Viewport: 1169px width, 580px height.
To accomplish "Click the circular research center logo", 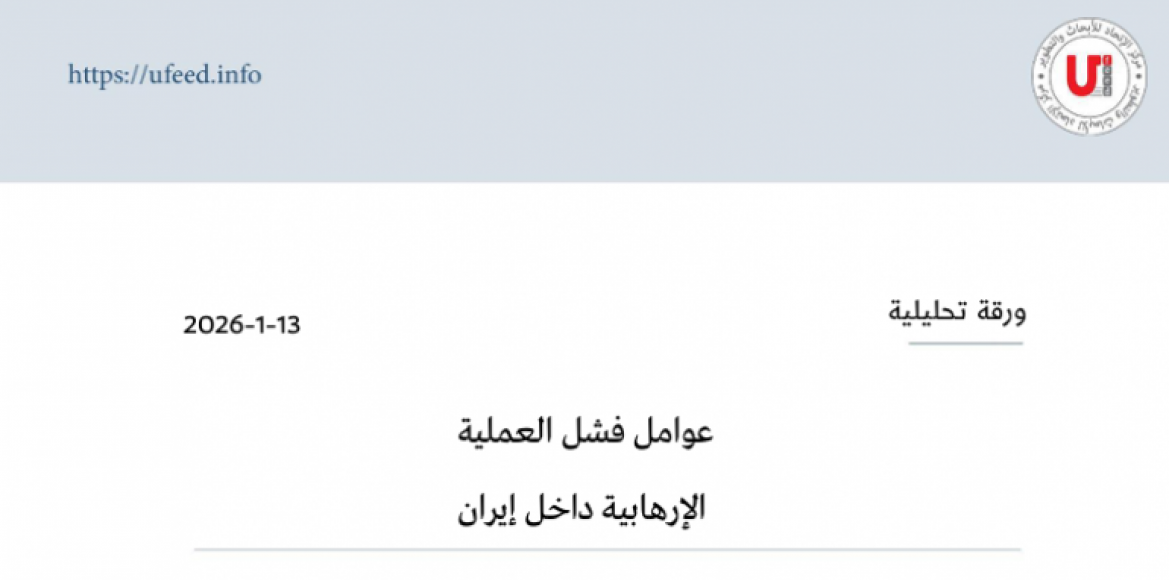I will point(1076,79).
